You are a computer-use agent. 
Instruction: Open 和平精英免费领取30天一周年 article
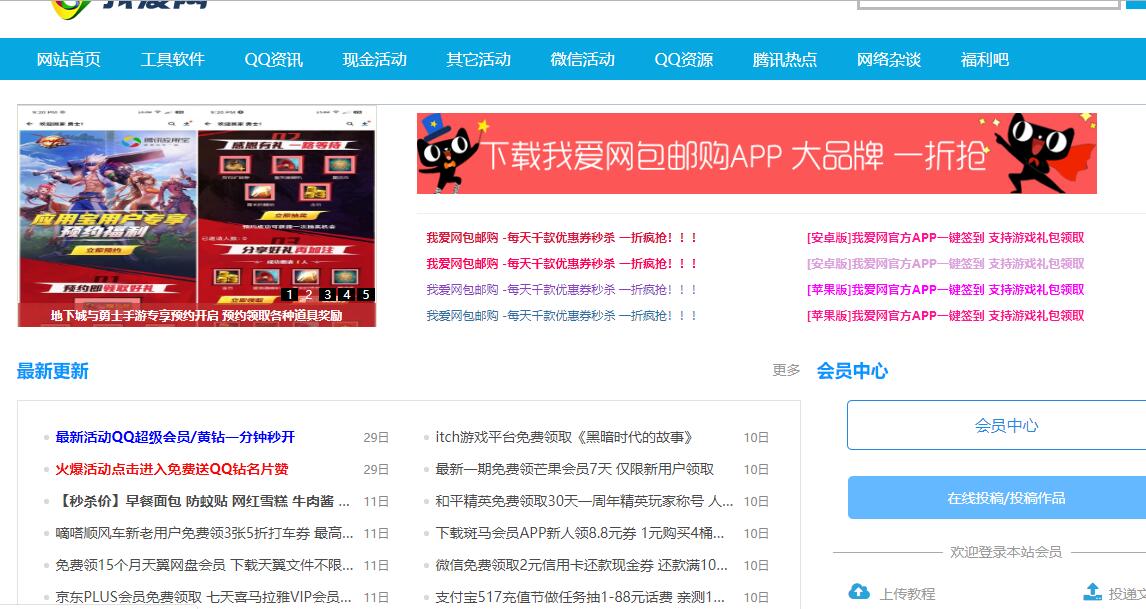[584, 502]
